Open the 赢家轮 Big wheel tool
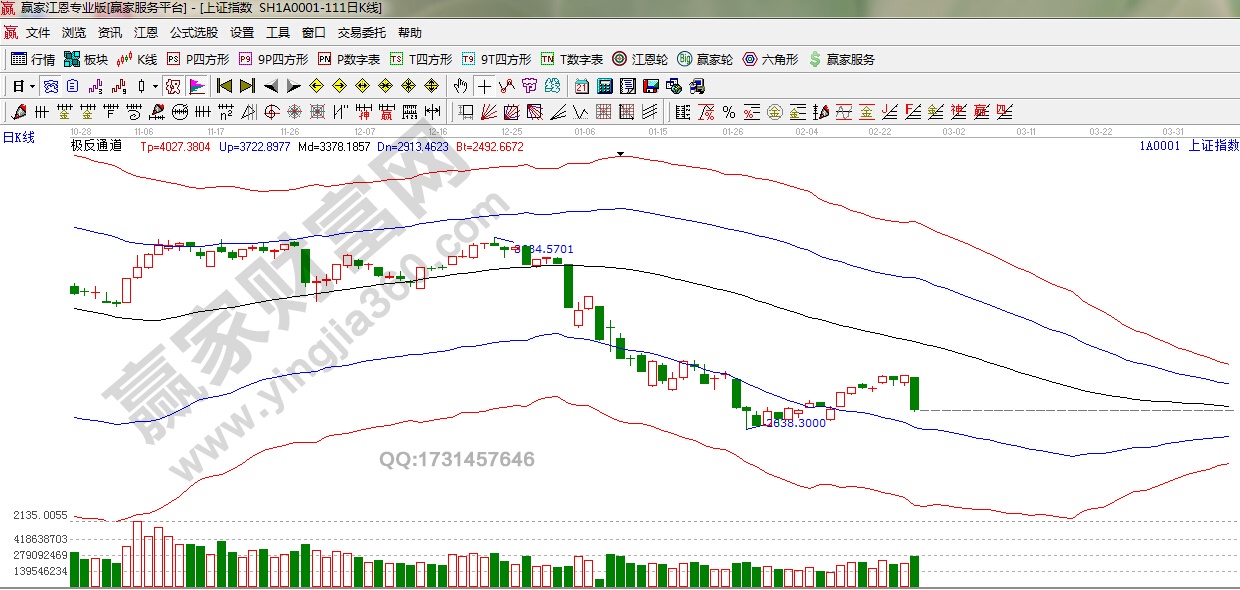This screenshot has height=590, width=1240. pyautogui.click(x=704, y=59)
